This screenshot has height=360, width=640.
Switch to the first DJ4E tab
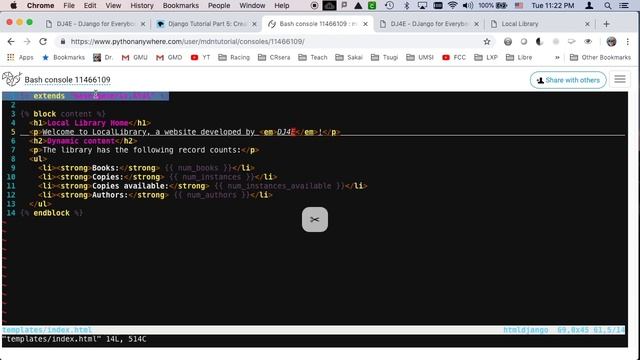tap(95, 24)
